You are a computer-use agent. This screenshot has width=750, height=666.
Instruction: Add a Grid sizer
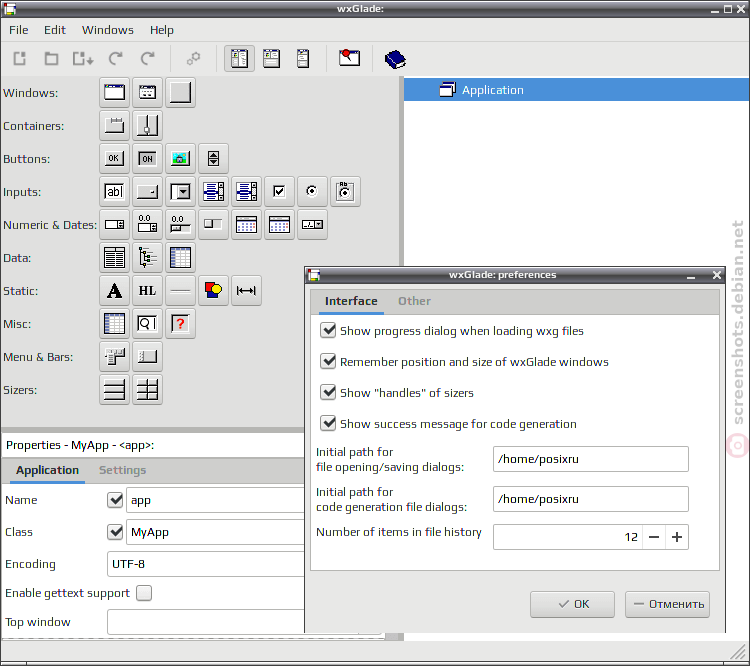point(147,389)
